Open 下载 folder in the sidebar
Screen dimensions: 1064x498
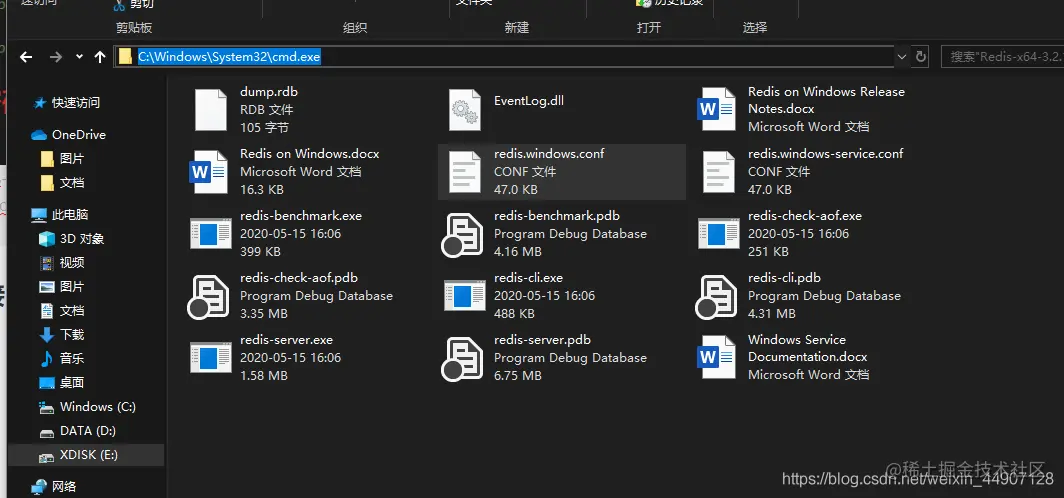click(62, 334)
